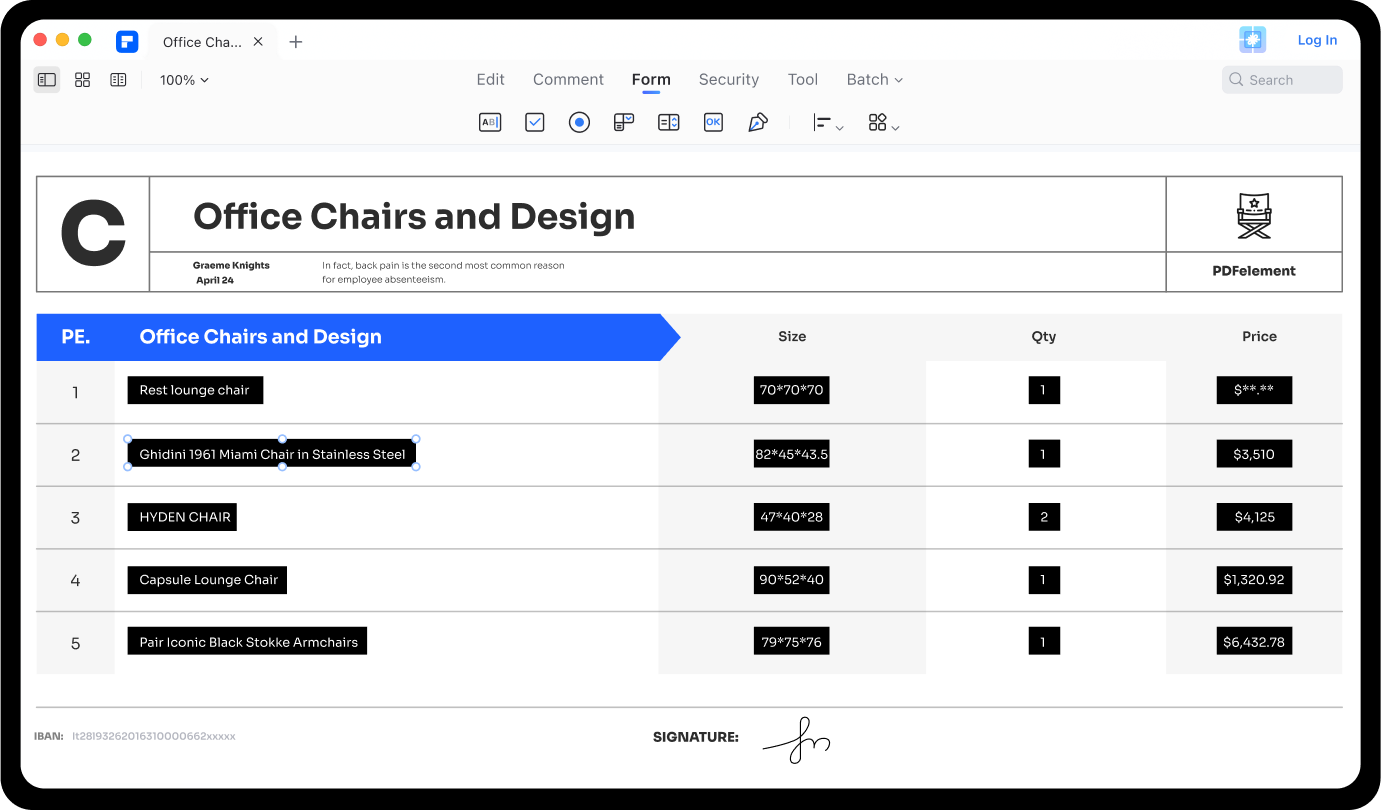This screenshot has width=1381, height=810.
Task: Click the Log In link
Action: 1317,40
